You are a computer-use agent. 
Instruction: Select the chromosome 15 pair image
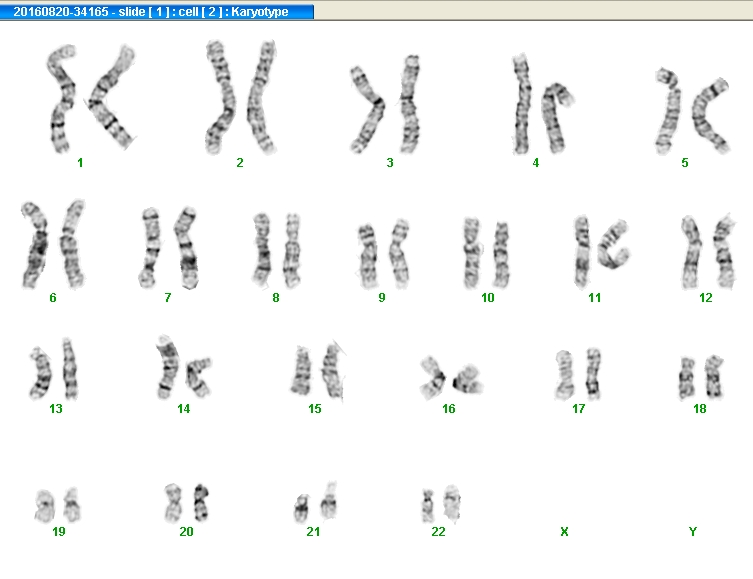click(x=318, y=370)
